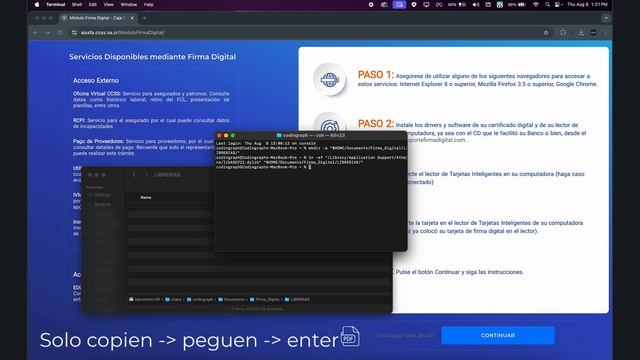Image resolution: width=640 pixels, height=360 pixels.
Task: Open the View menu
Action: tap(109, 4)
